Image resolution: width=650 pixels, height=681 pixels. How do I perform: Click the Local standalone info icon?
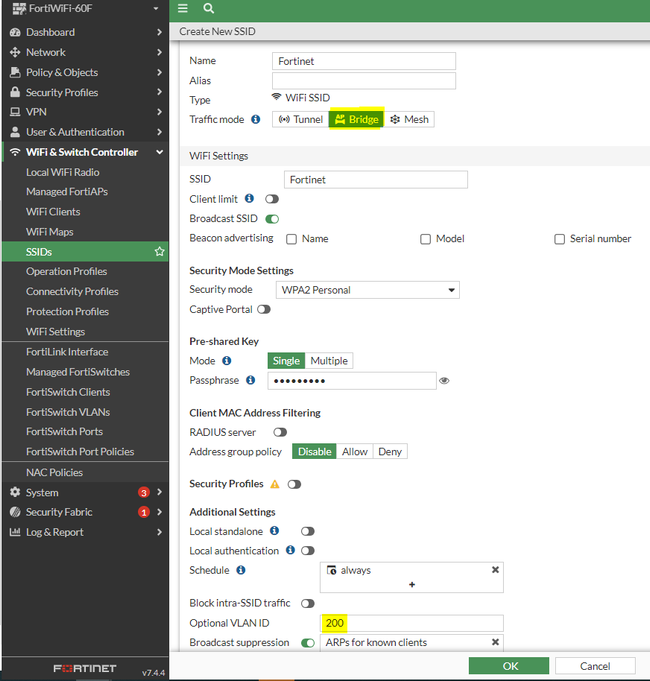[x=274, y=530]
